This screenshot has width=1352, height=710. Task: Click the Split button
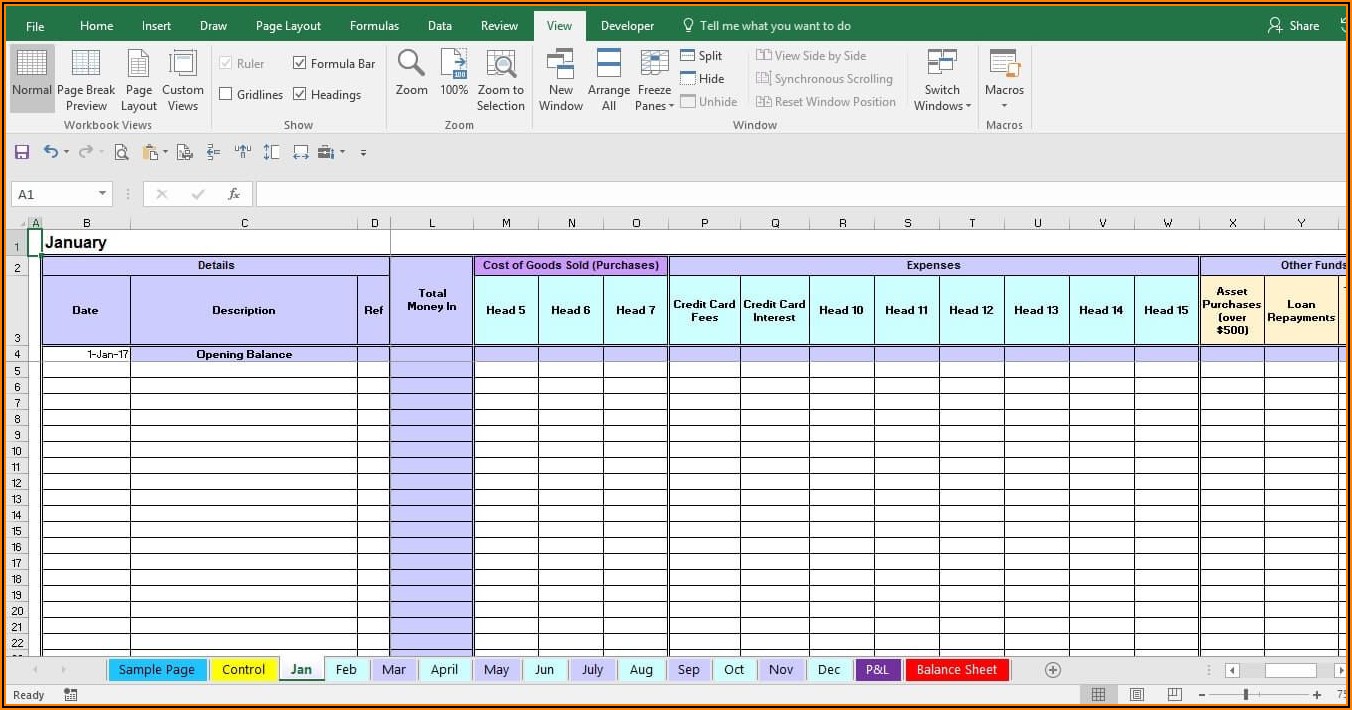701,56
